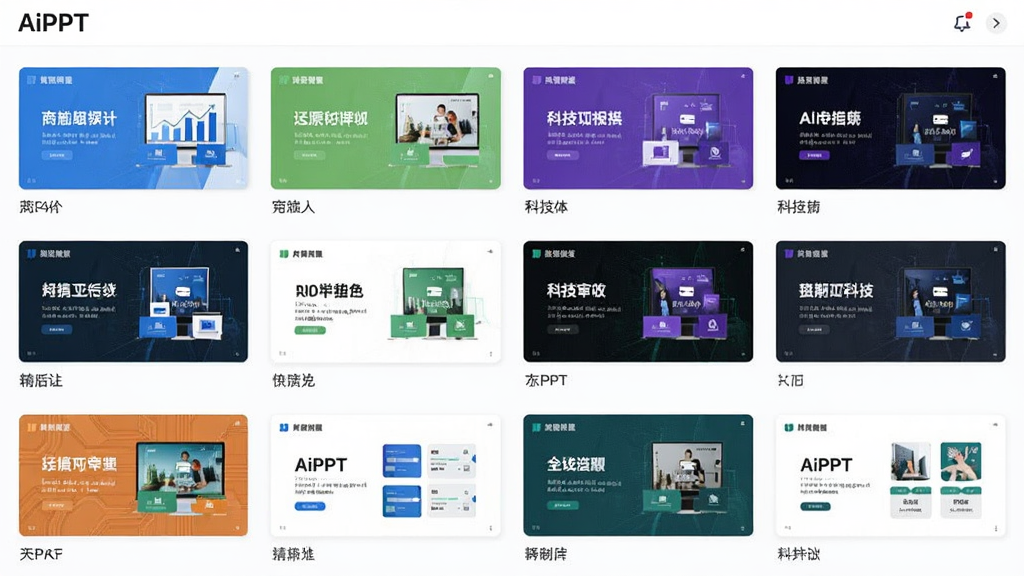Click the "科技体" caption under purple template
Viewport: 1024px width, 576px height.
pyautogui.click(x=546, y=207)
